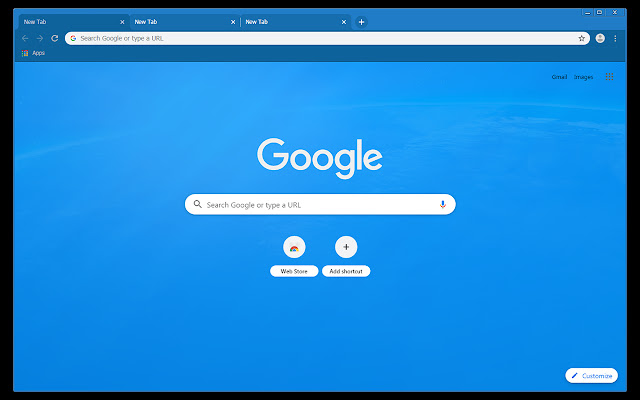Click the Add shortcut label
This screenshot has width=640, height=400.
tap(346, 271)
